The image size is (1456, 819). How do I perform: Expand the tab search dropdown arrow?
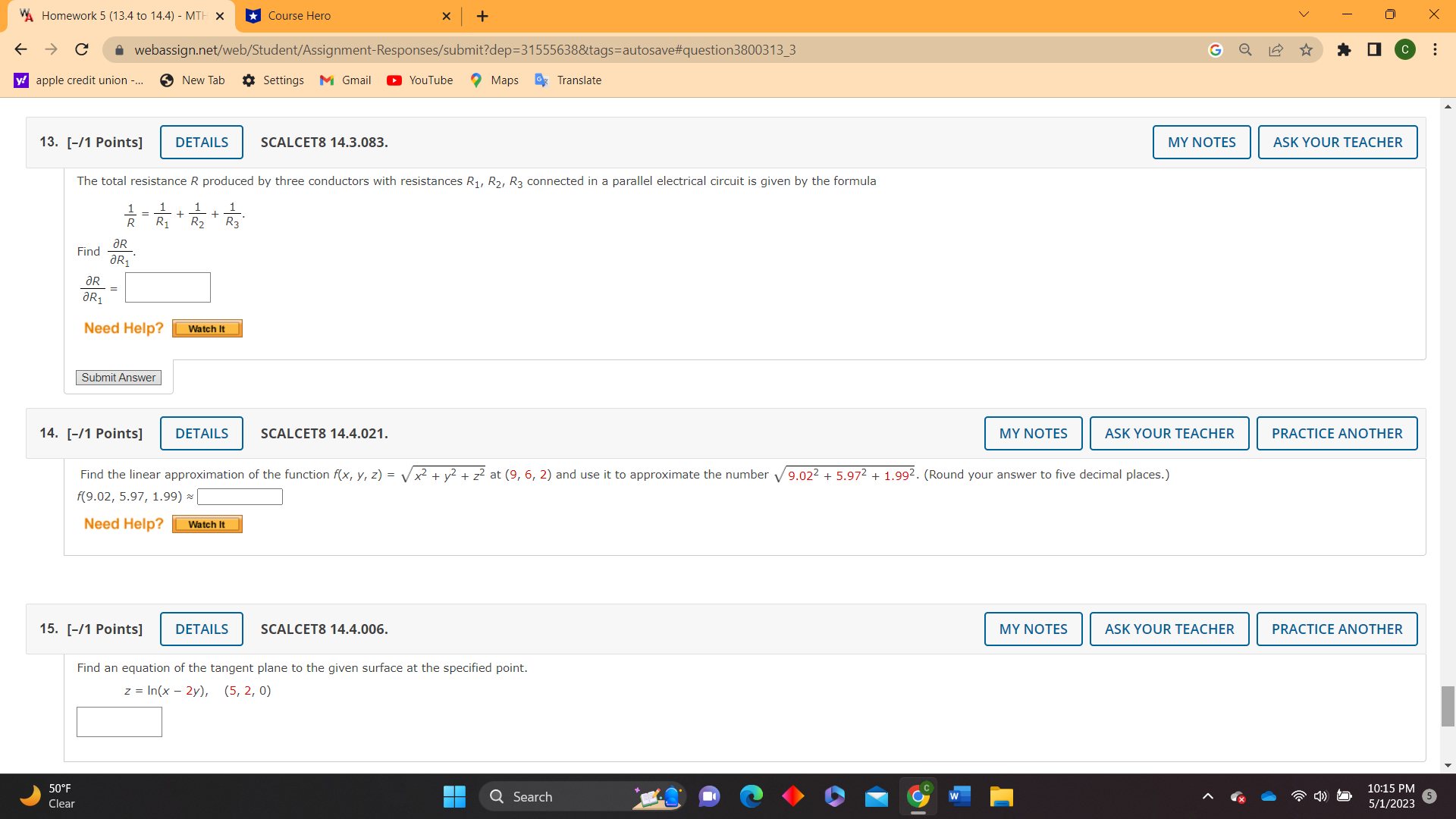click(x=1304, y=14)
